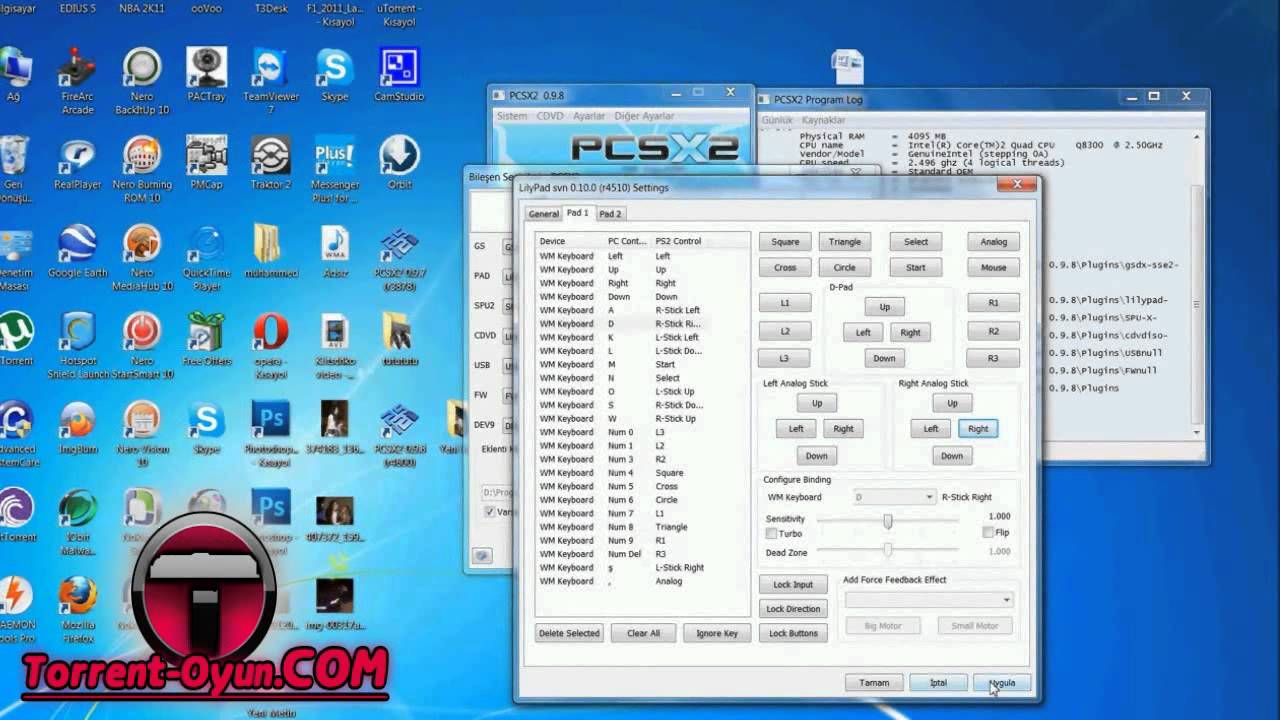
Task: Click the Analog binding button
Action: [994, 242]
